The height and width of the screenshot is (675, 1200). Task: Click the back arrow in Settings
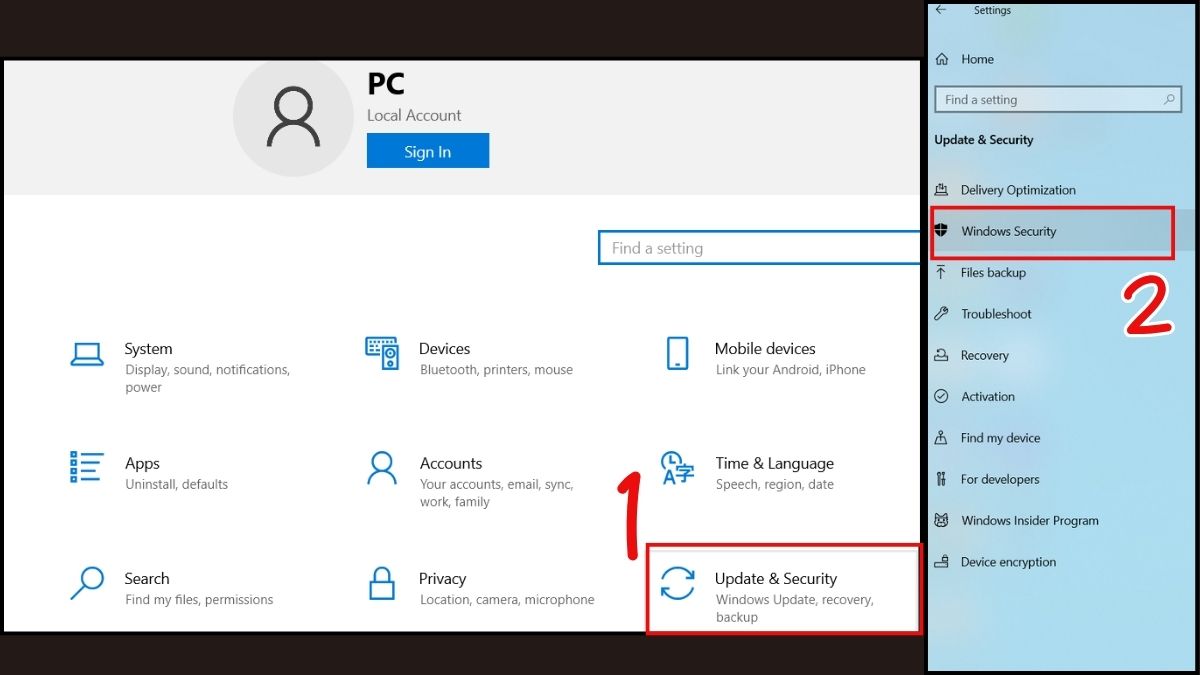(x=940, y=9)
